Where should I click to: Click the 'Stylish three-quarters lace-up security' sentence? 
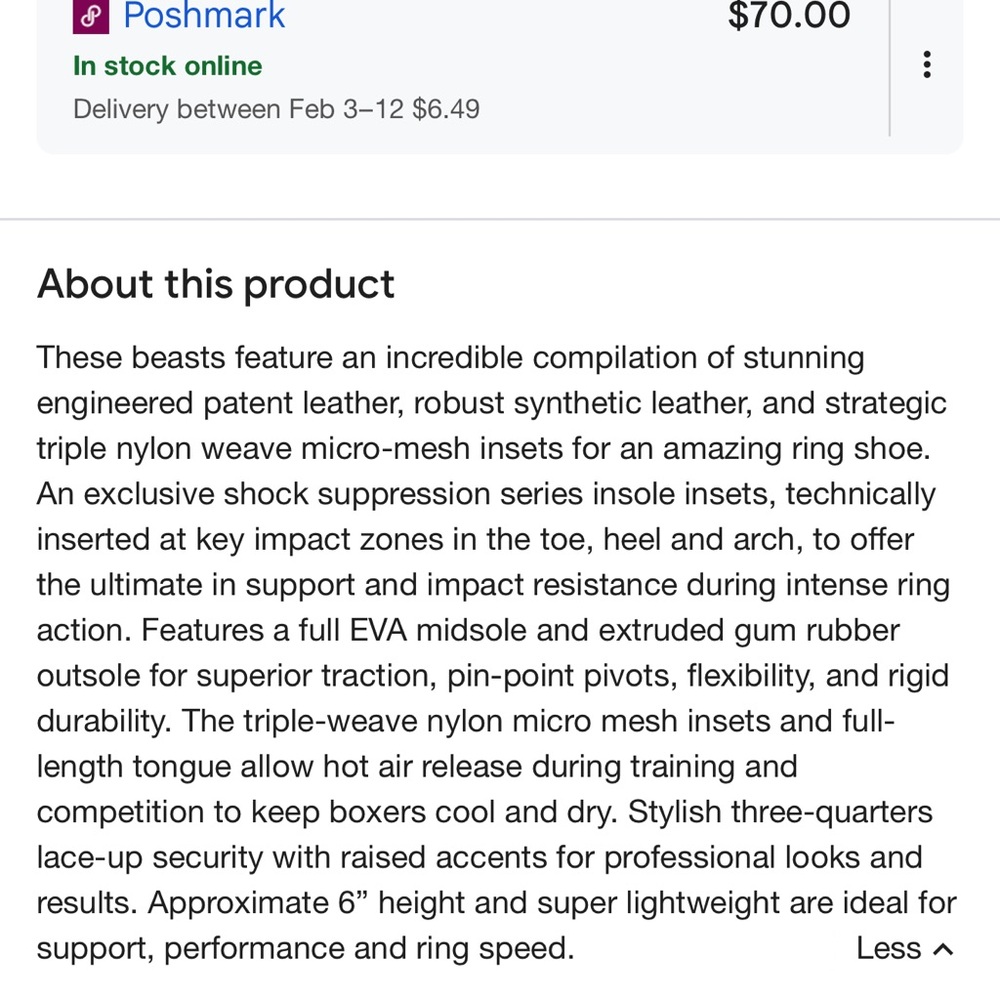[x=780, y=812]
